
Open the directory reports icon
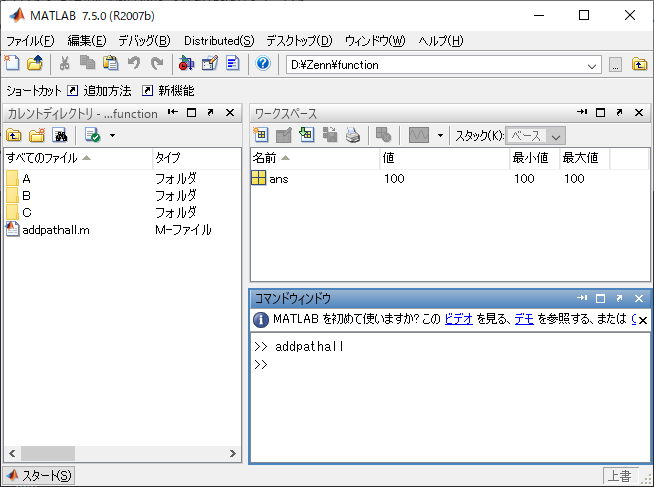[92, 135]
